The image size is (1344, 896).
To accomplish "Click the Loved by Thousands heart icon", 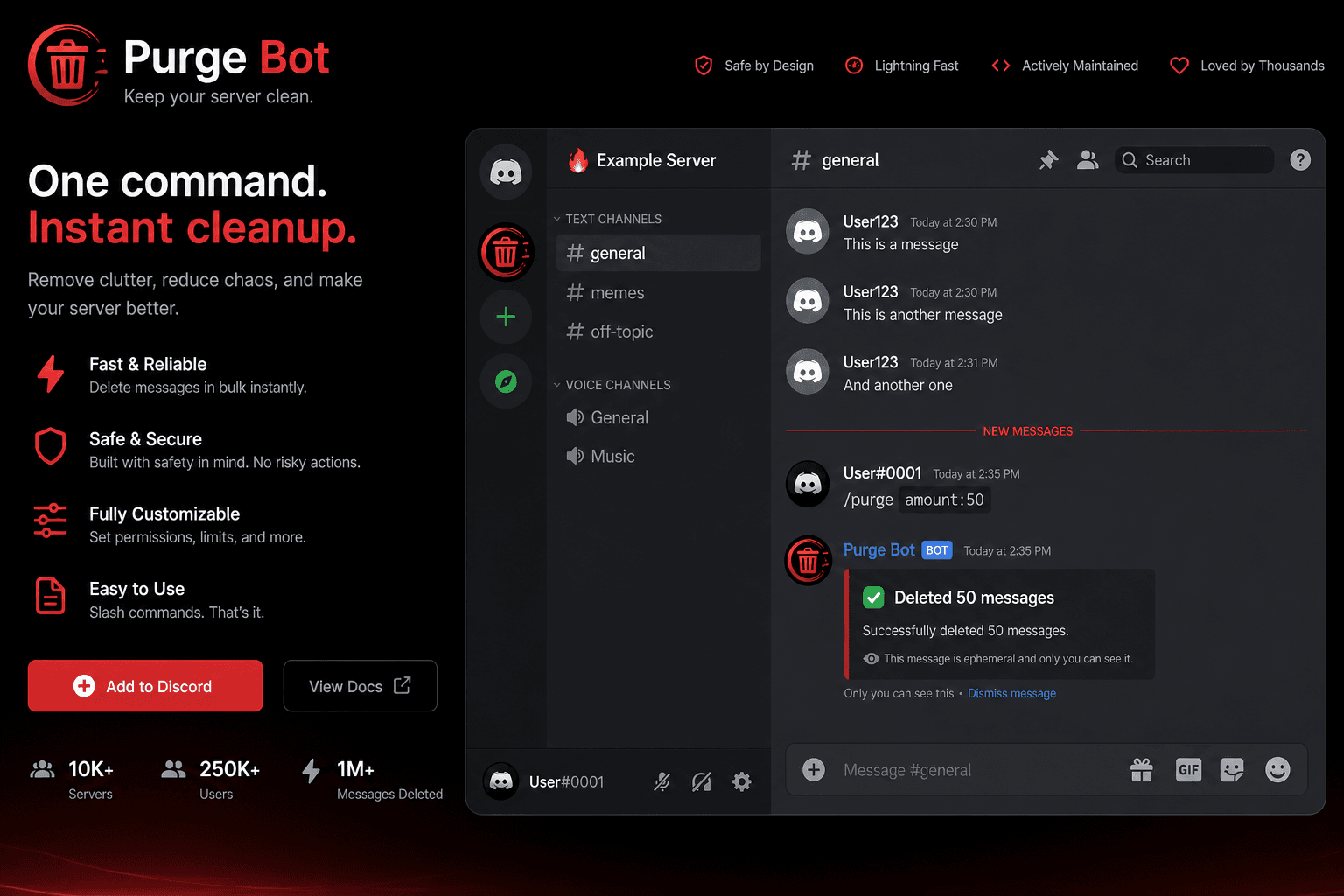I will click(x=1179, y=66).
